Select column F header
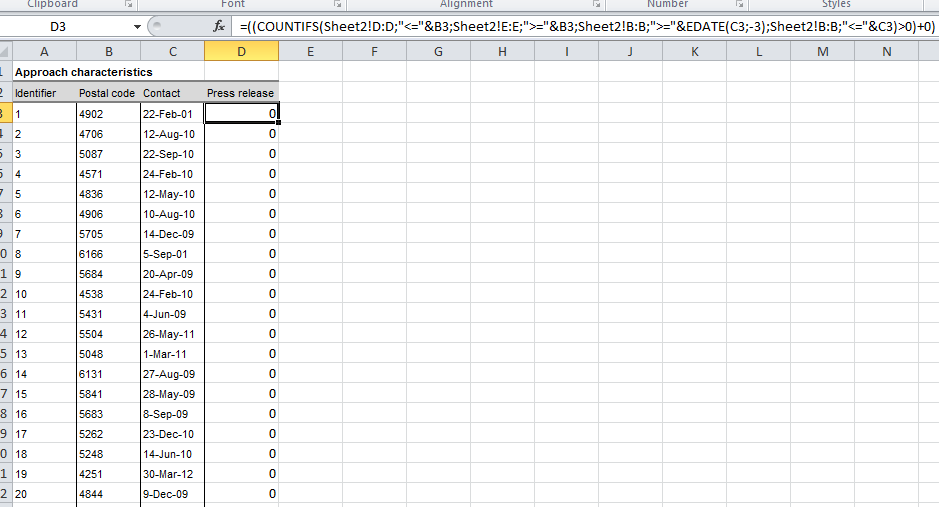 coord(374,51)
